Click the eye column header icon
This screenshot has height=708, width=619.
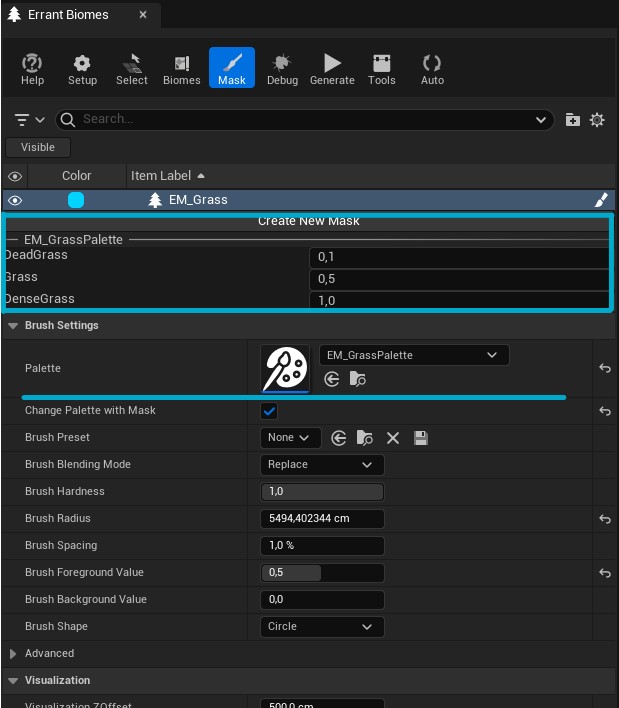point(15,176)
